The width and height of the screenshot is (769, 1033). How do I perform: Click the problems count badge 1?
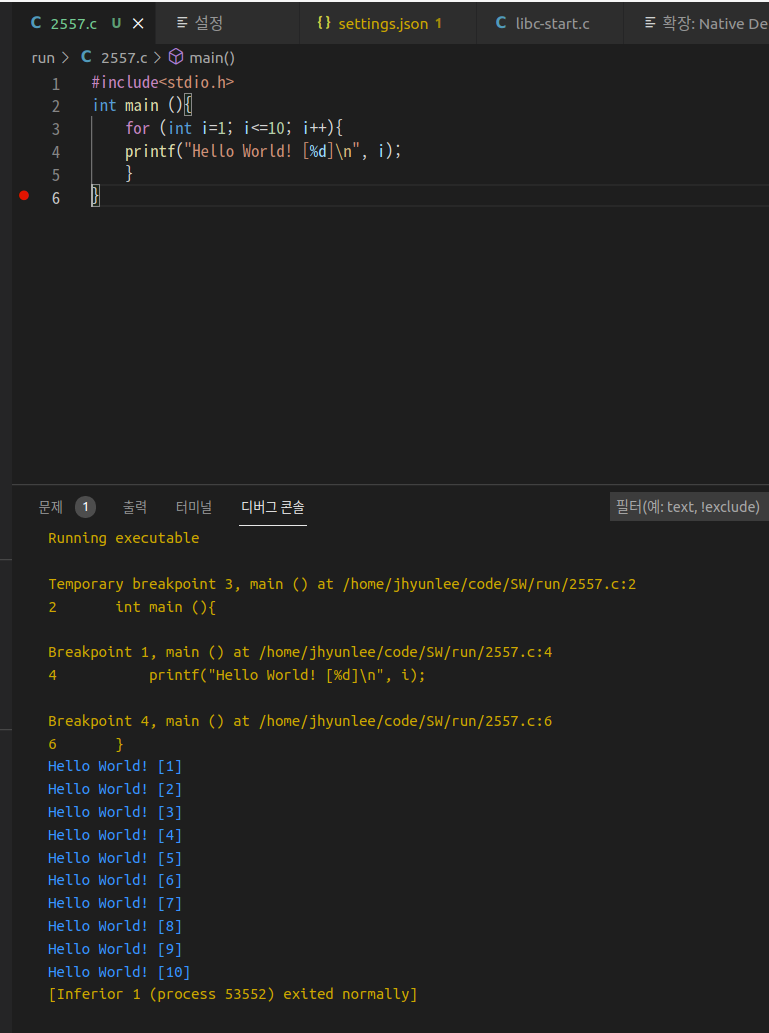coord(86,507)
